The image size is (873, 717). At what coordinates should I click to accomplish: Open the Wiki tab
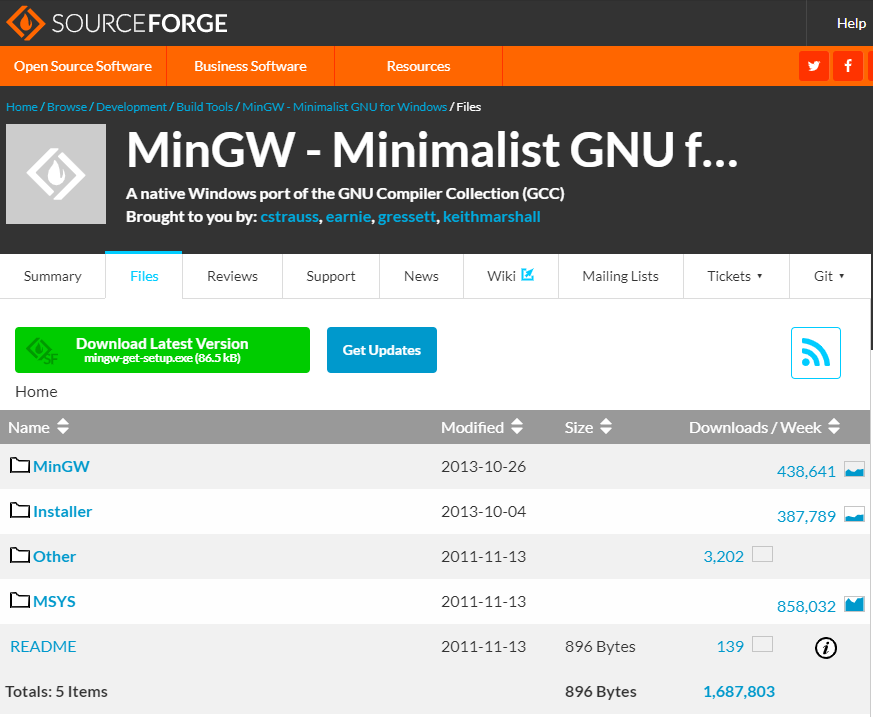coord(511,276)
